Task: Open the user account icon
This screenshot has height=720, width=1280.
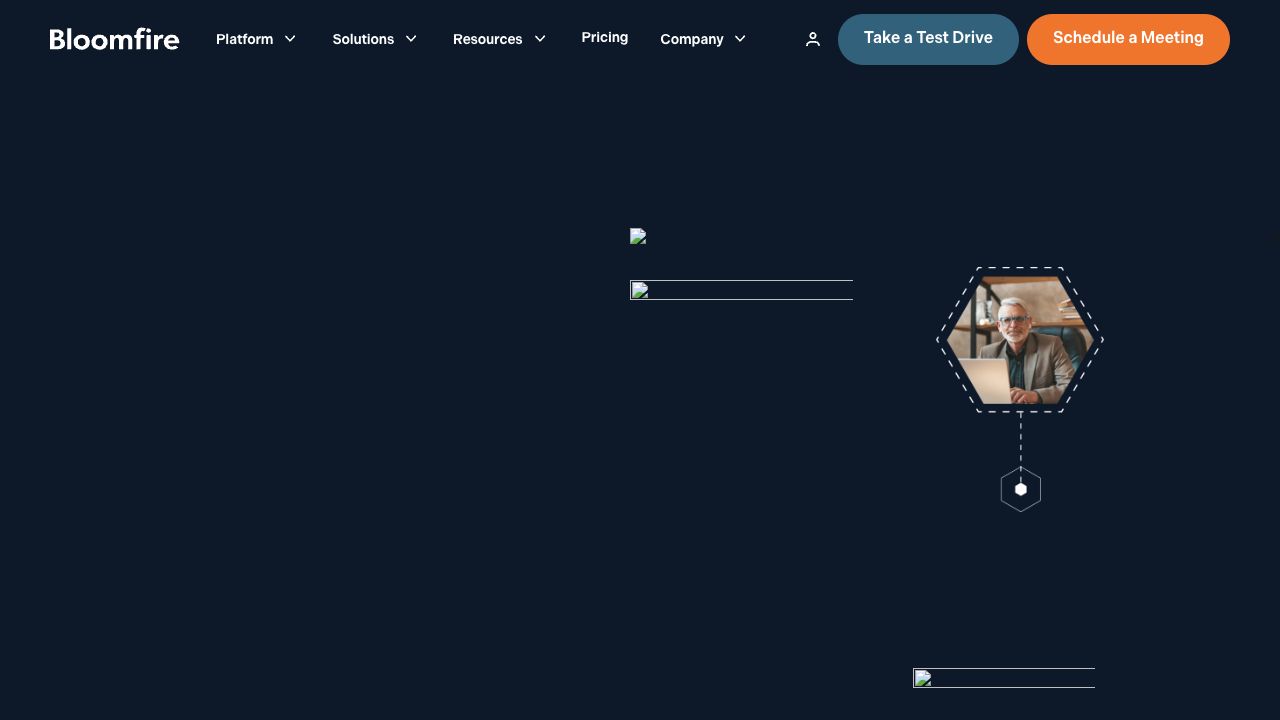Action: click(x=813, y=39)
